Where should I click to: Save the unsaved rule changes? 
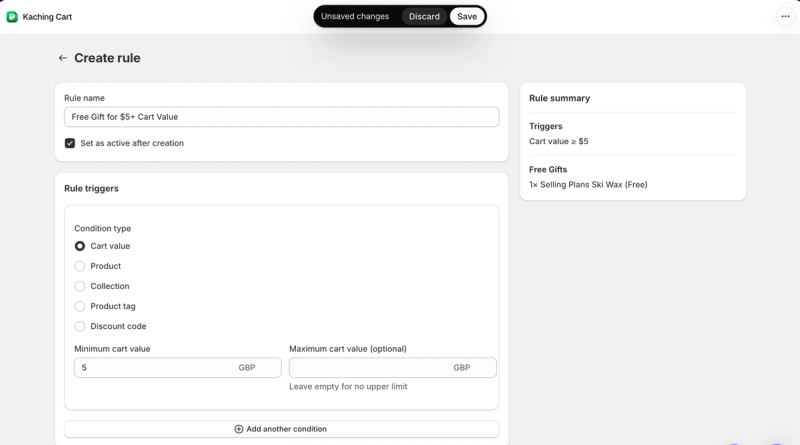(x=467, y=16)
